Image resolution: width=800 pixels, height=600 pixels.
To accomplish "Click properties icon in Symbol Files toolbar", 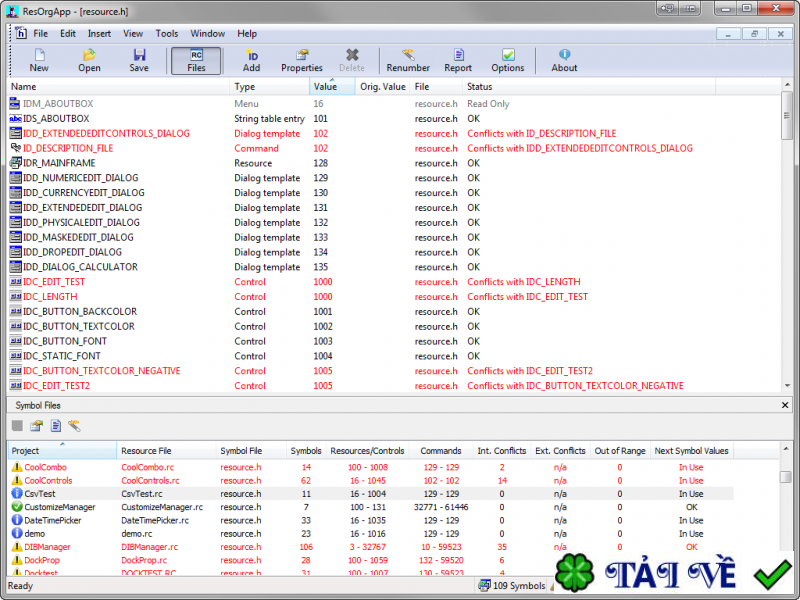I will (36, 426).
